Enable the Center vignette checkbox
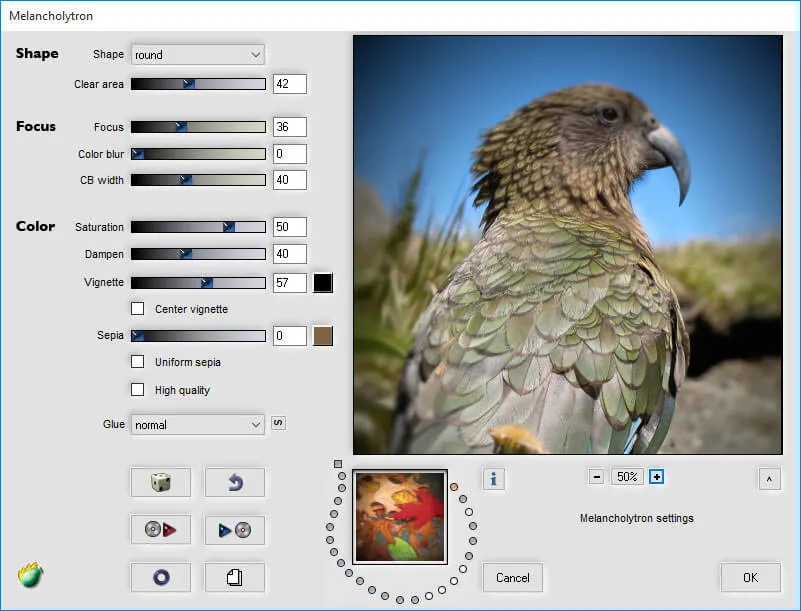Viewport: 801px width, 611px height. tap(137, 309)
